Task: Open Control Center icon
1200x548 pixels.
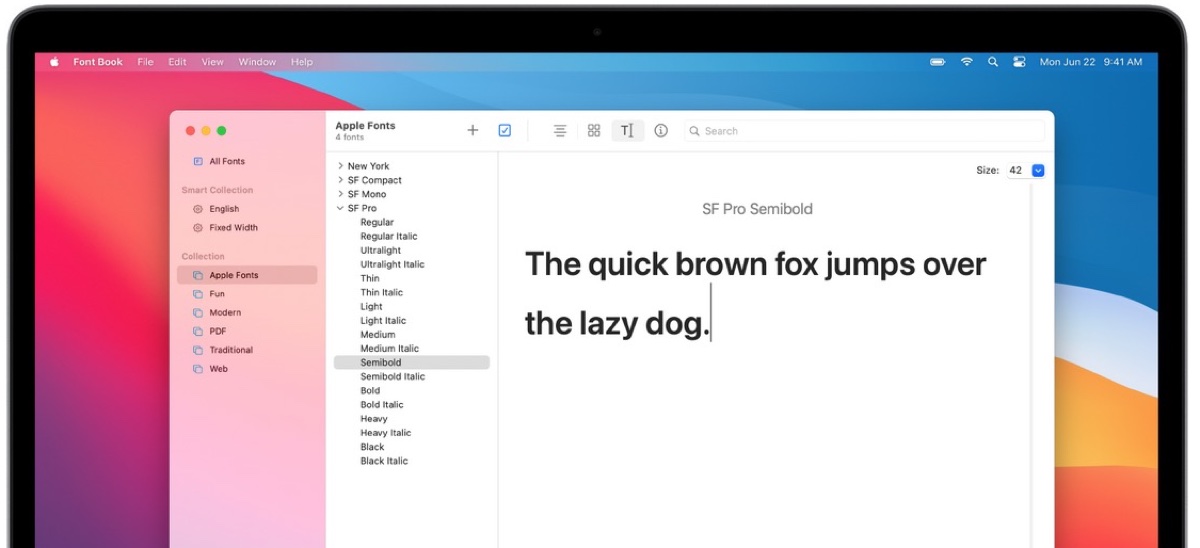Action: (x=1019, y=62)
